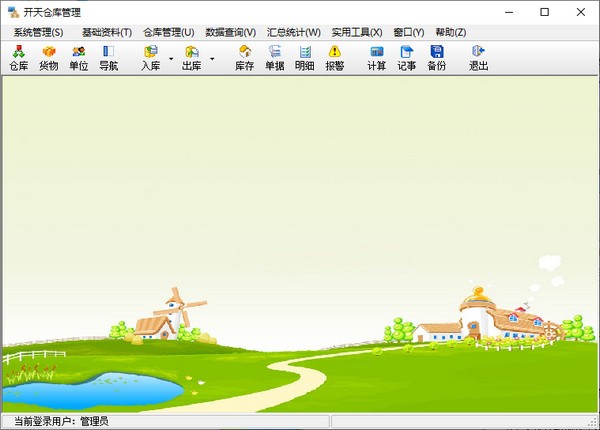This screenshot has width=600, height=430.
Task: Click the 导航 (navigation) toolbar icon
Action: 108,58
